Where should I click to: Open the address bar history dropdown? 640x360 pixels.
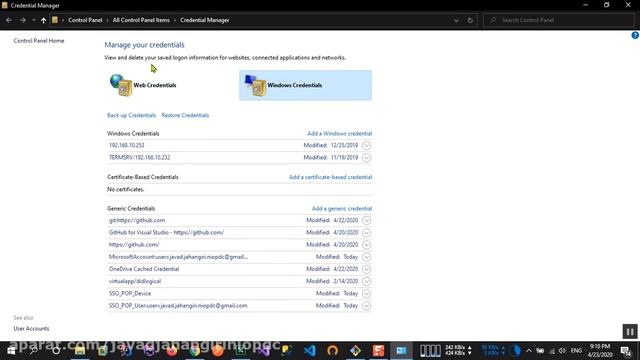[x=456, y=20]
